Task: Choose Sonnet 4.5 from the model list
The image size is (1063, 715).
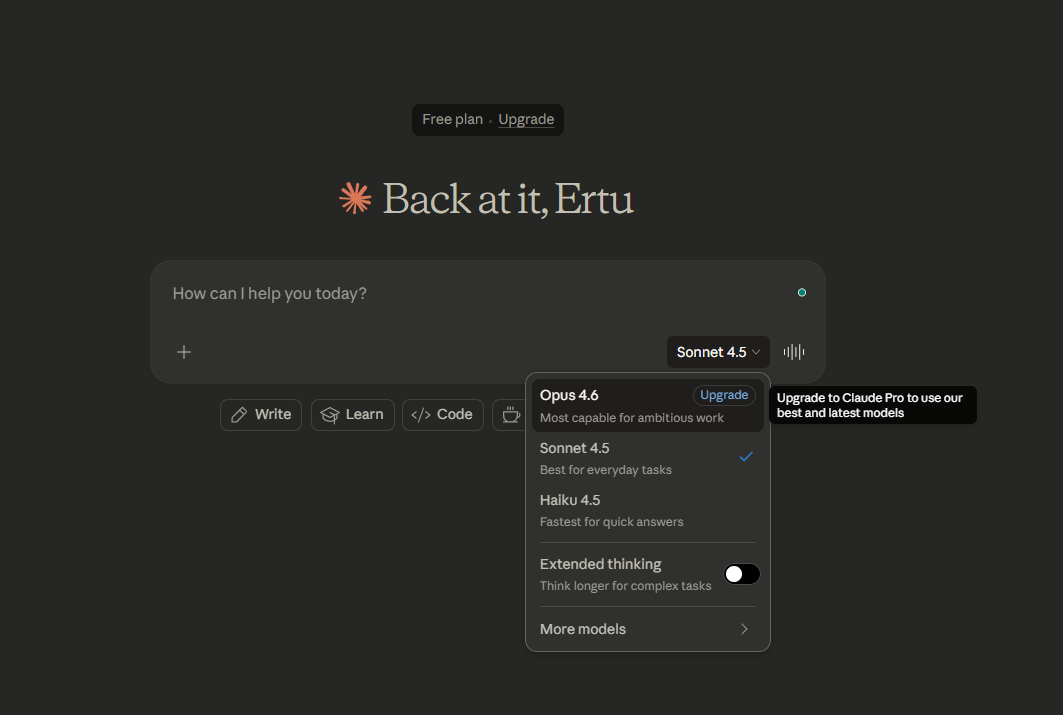Action: (647, 458)
